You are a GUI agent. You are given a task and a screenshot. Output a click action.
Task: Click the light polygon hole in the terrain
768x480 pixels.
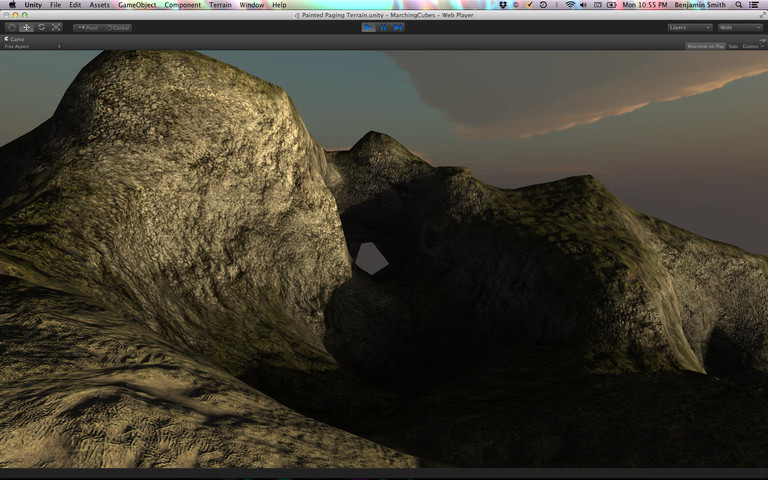point(372,258)
